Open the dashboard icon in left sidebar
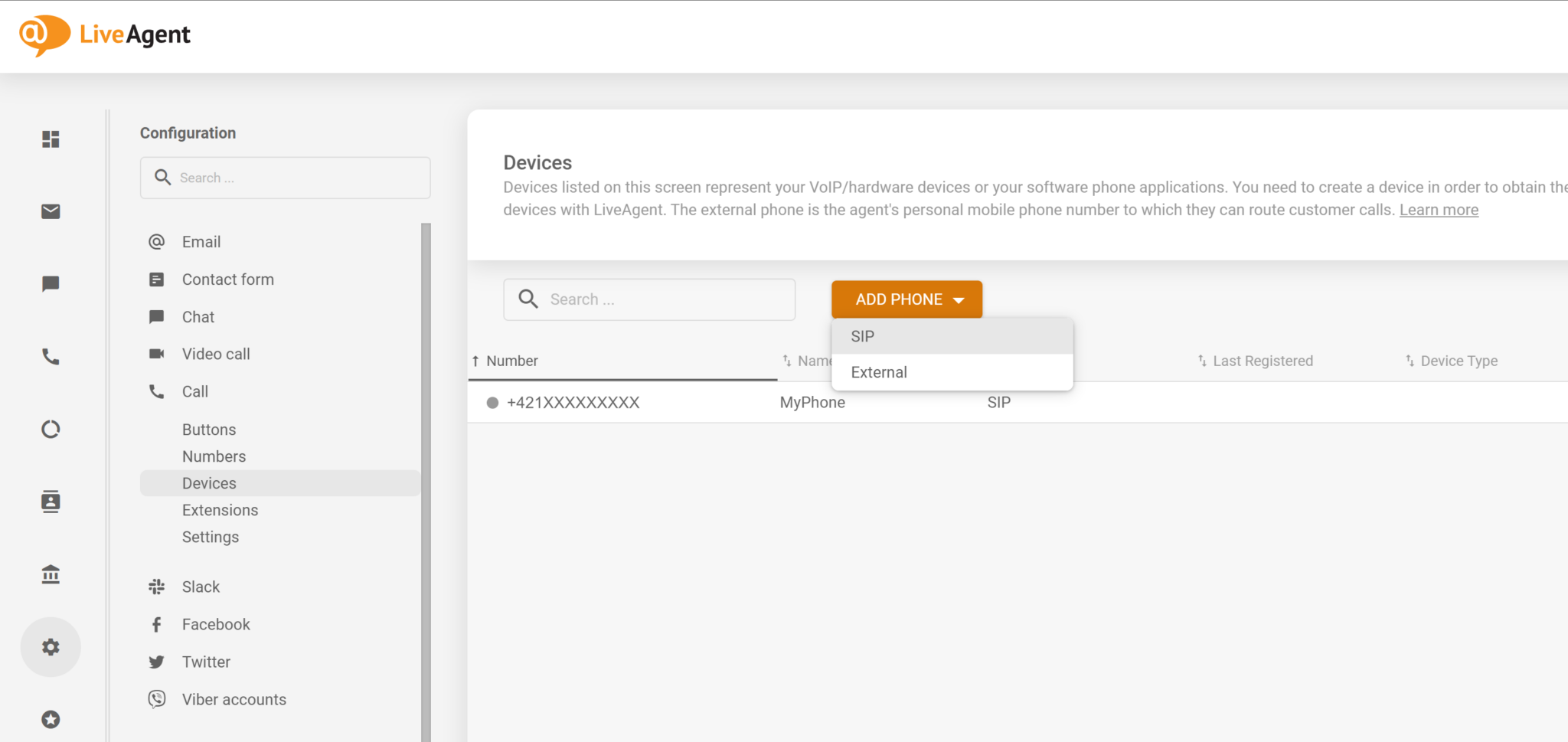Screen dimensions: 1568x742 pos(51,139)
